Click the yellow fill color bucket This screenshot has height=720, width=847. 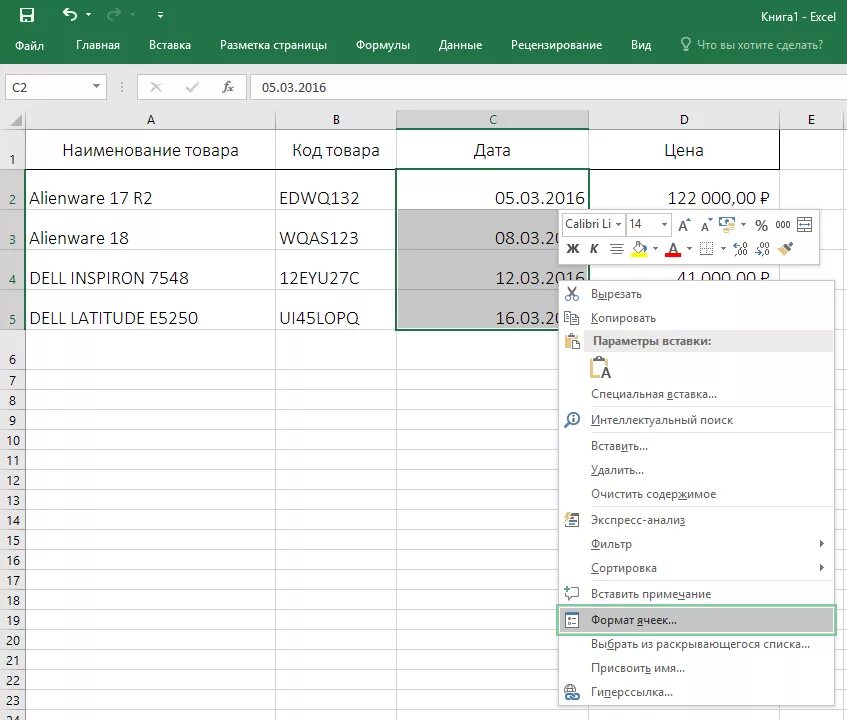pos(639,249)
